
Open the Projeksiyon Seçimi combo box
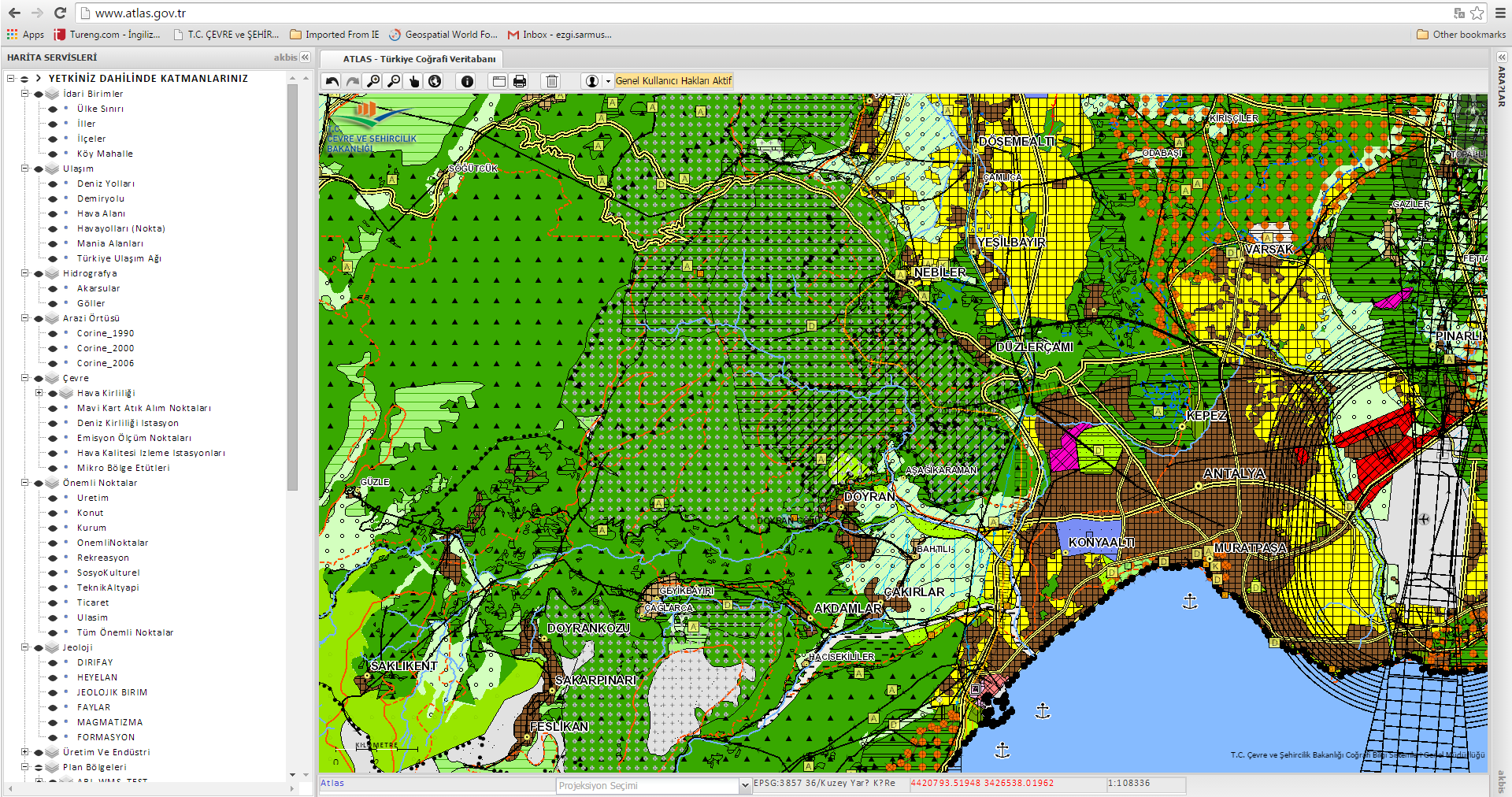tap(653, 785)
